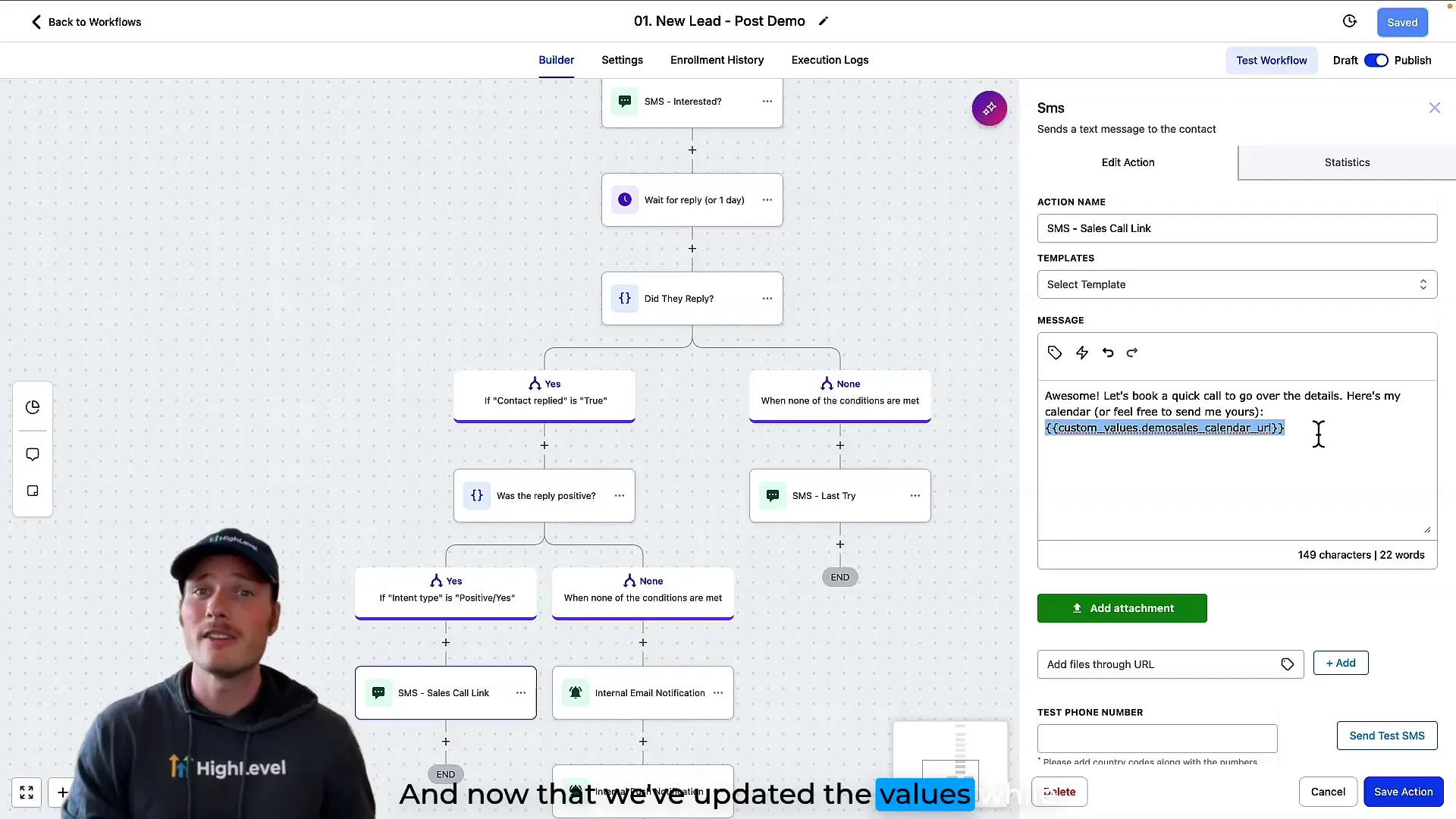Screen dimensions: 1456x819
Task: Open options for SMS - Last Try node
Action: [915, 496]
